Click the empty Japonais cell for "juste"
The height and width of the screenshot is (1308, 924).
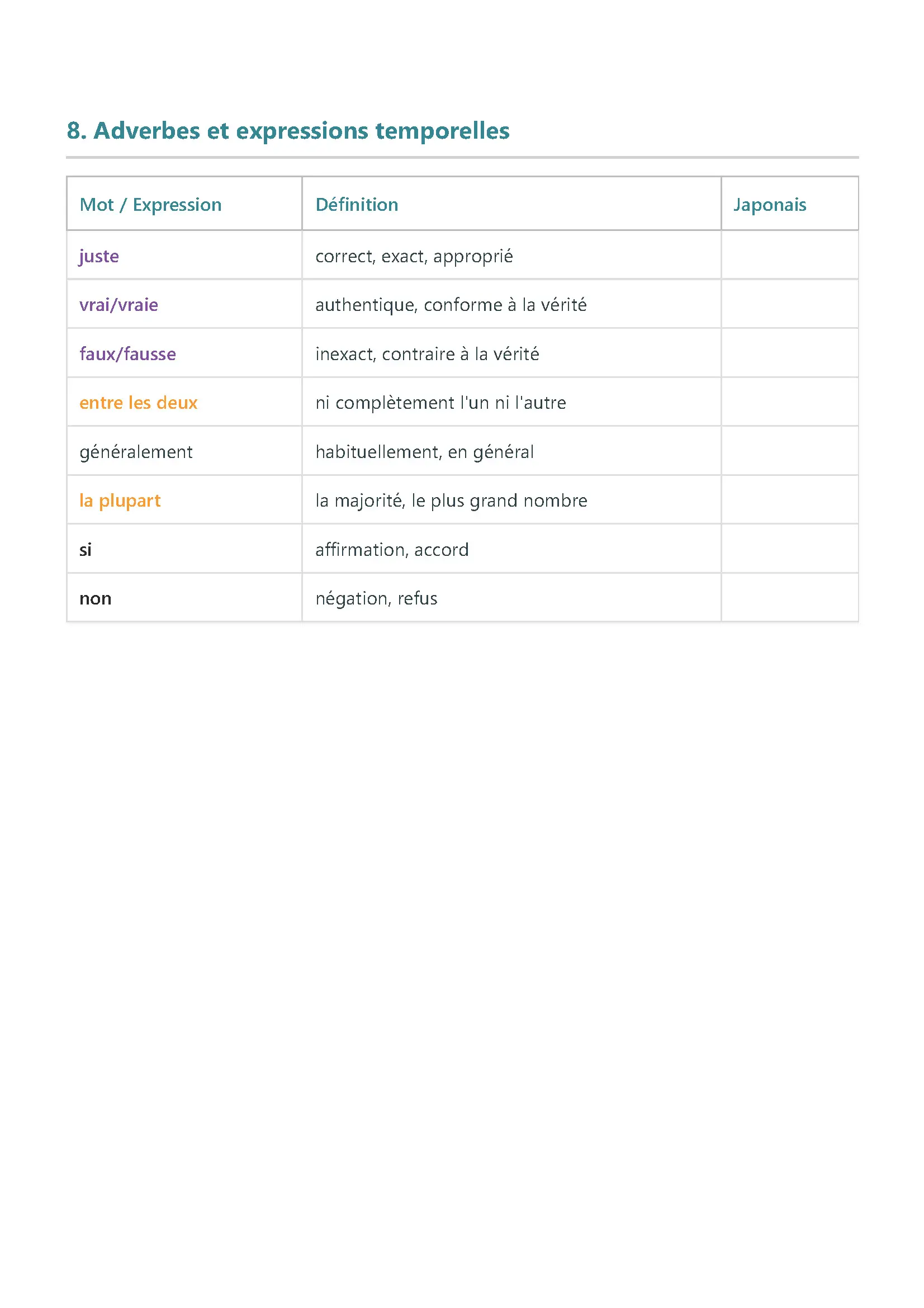[x=789, y=256]
